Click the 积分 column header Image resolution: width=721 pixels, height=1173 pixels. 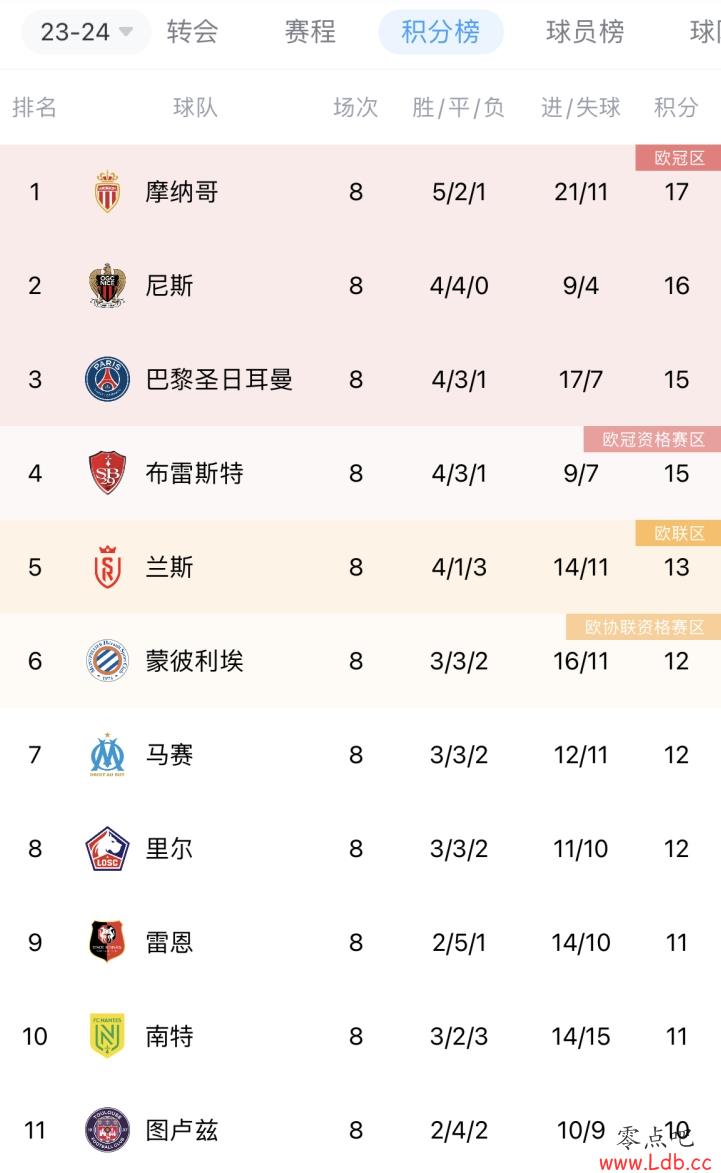tap(676, 108)
